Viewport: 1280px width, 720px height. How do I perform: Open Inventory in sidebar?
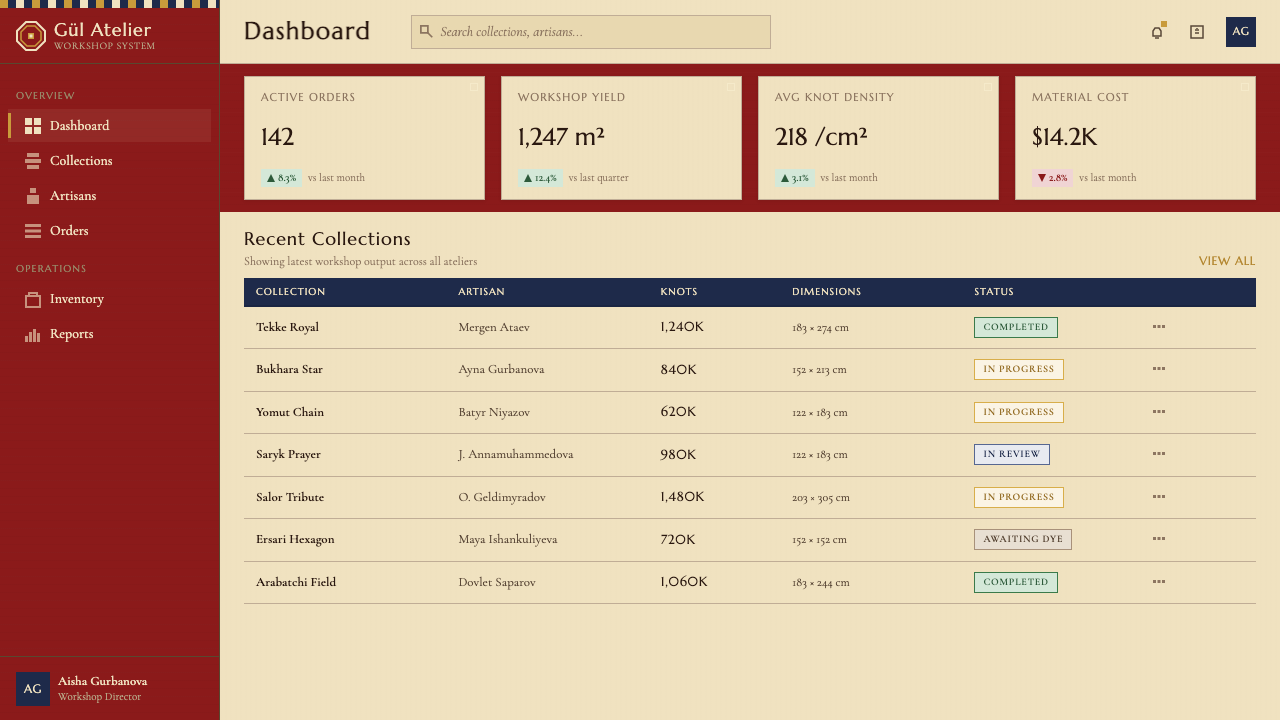click(x=110, y=299)
